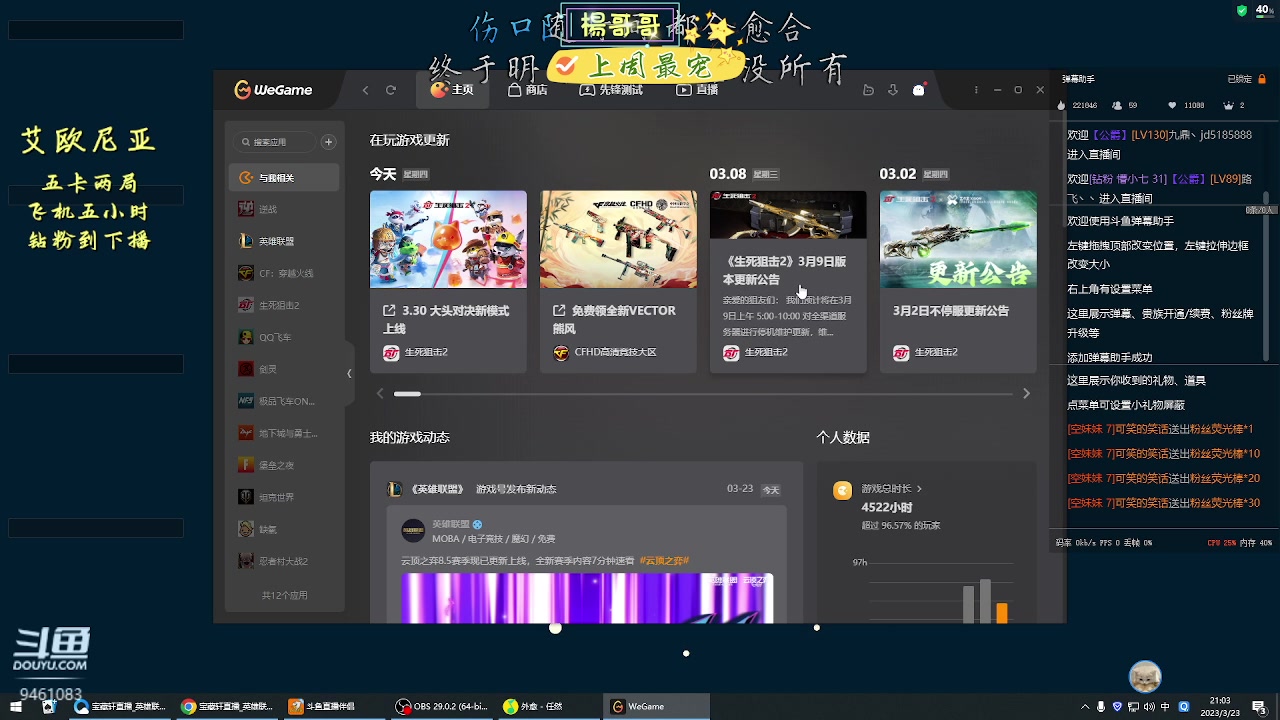Click the refresh icon in WeGame header
The width and height of the screenshot is (1280, 720).
[x=391, y=90]
